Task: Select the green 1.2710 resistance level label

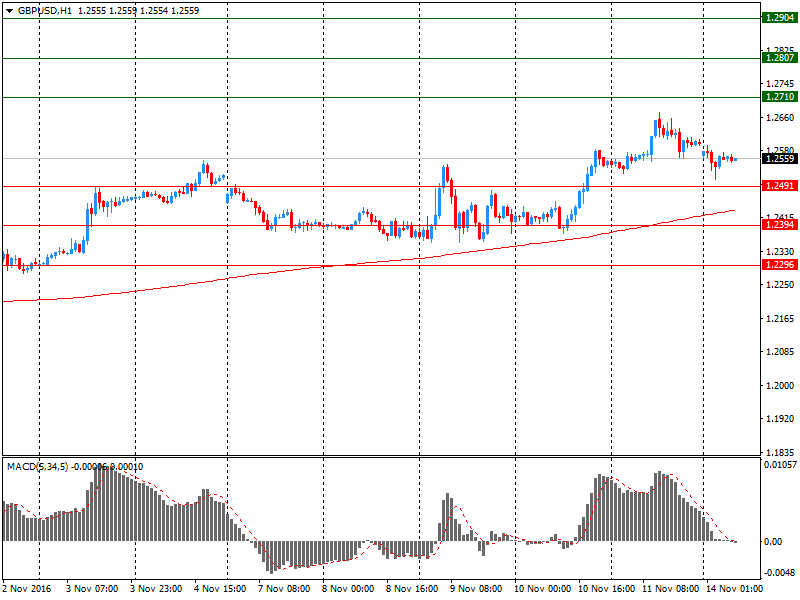Action: click(780, 96)
